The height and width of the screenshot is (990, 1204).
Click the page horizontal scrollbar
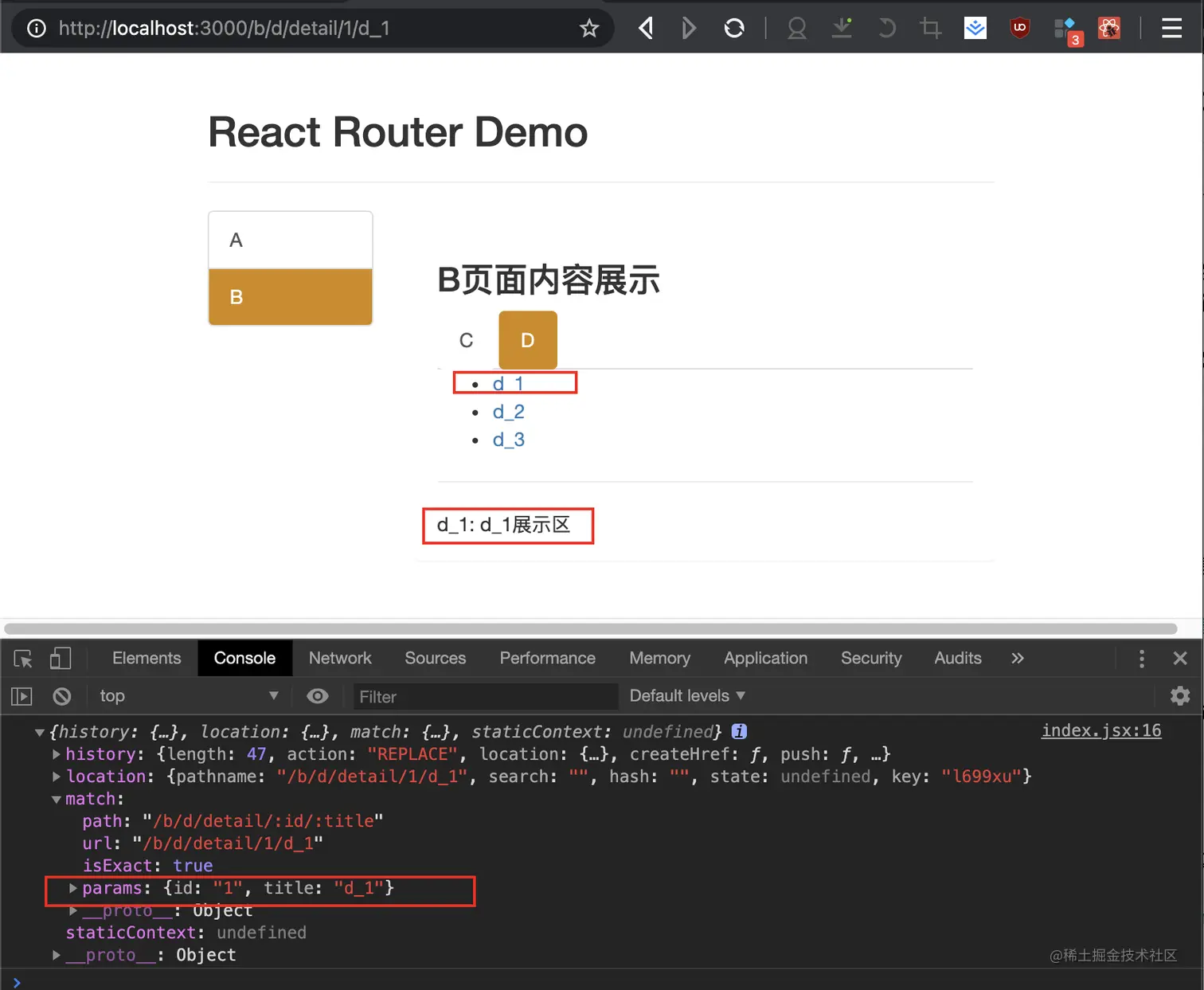pos(590,628)
